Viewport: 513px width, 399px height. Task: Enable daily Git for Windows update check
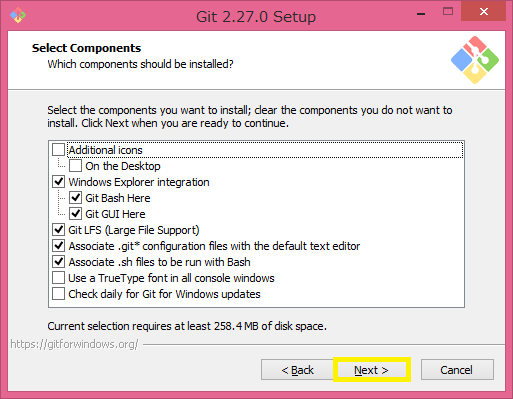coord(58,294)
